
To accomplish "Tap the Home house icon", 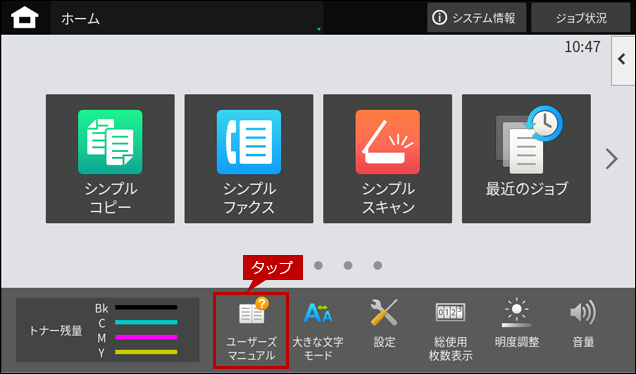I will click(25, 18).
